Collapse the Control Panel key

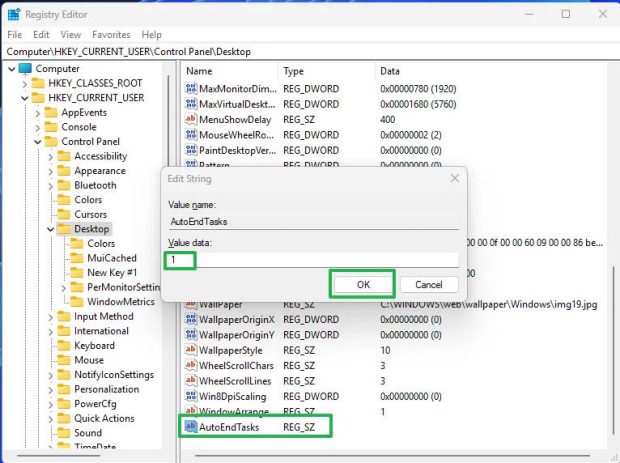[x=38, y=142]
